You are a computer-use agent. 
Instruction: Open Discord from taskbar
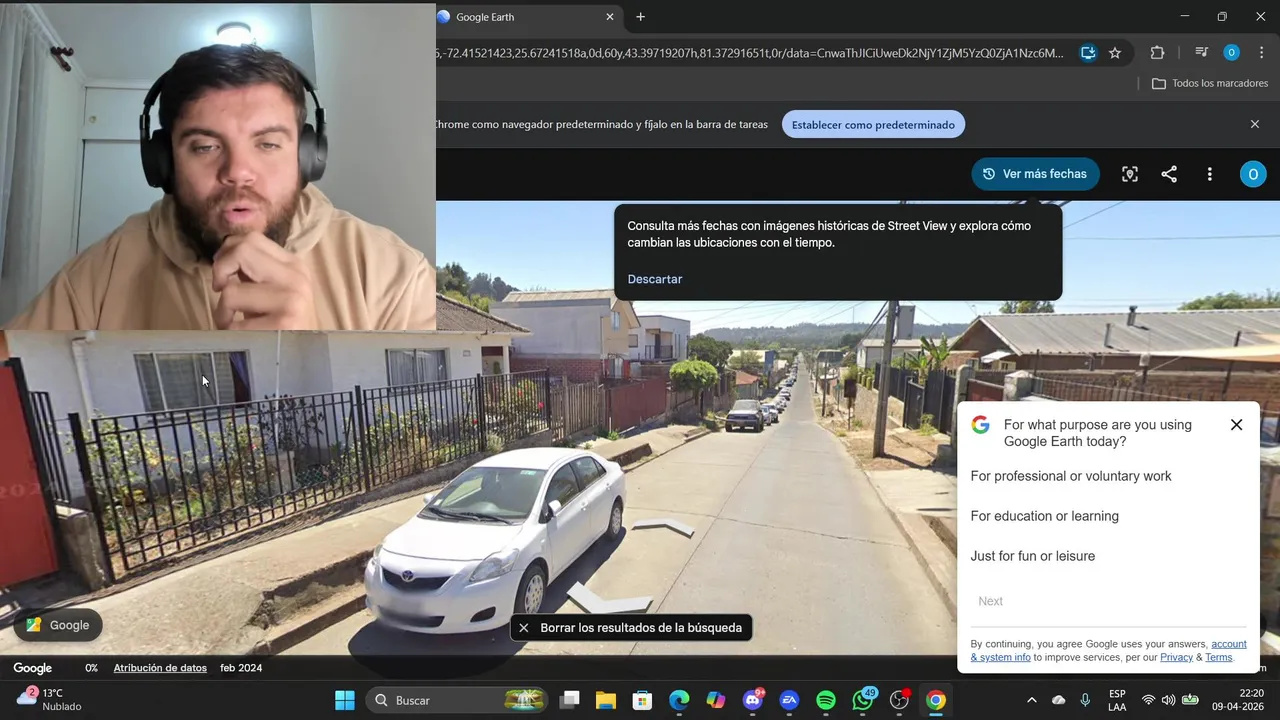coord(753,700)
